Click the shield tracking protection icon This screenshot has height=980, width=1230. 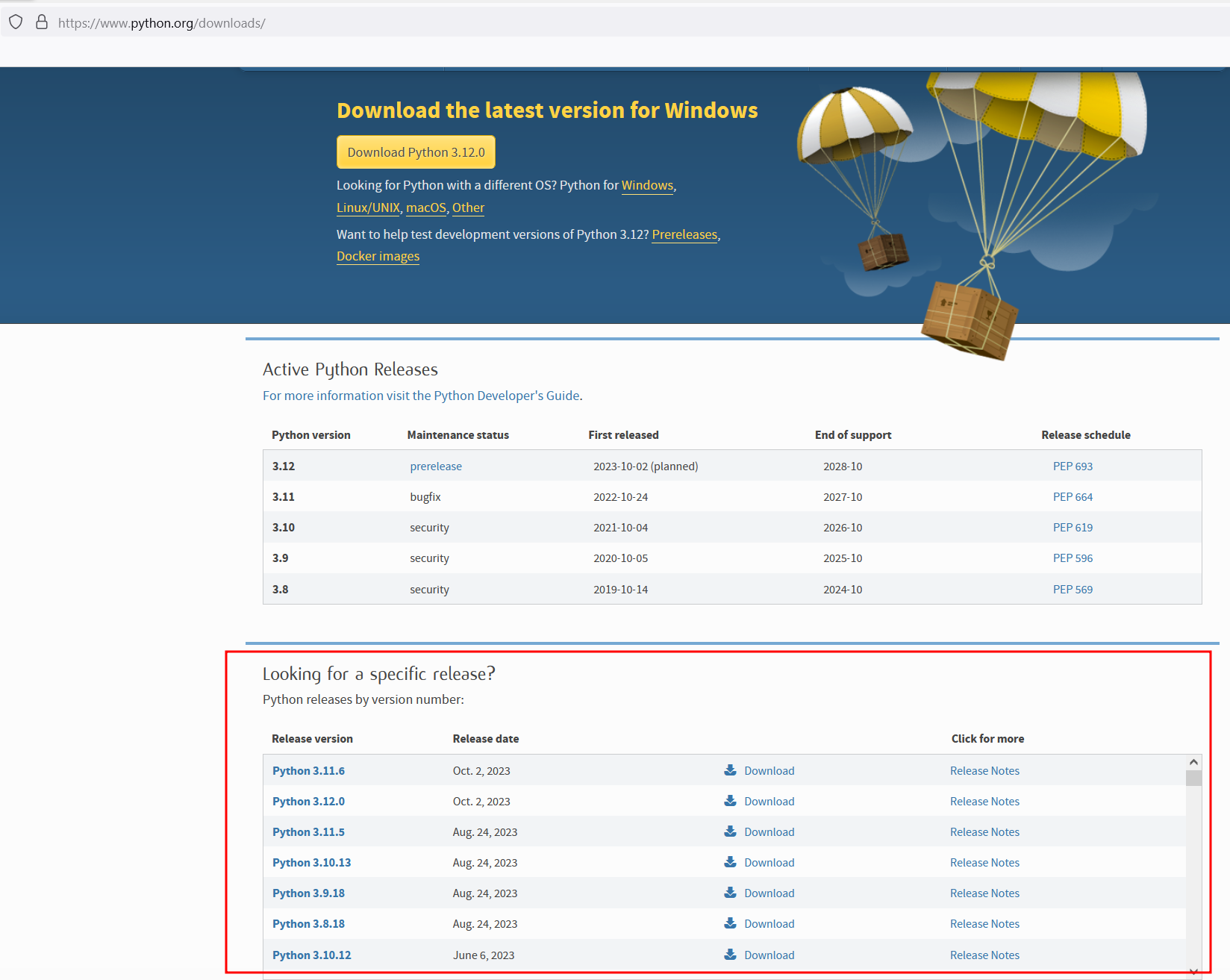click(16, 22)
